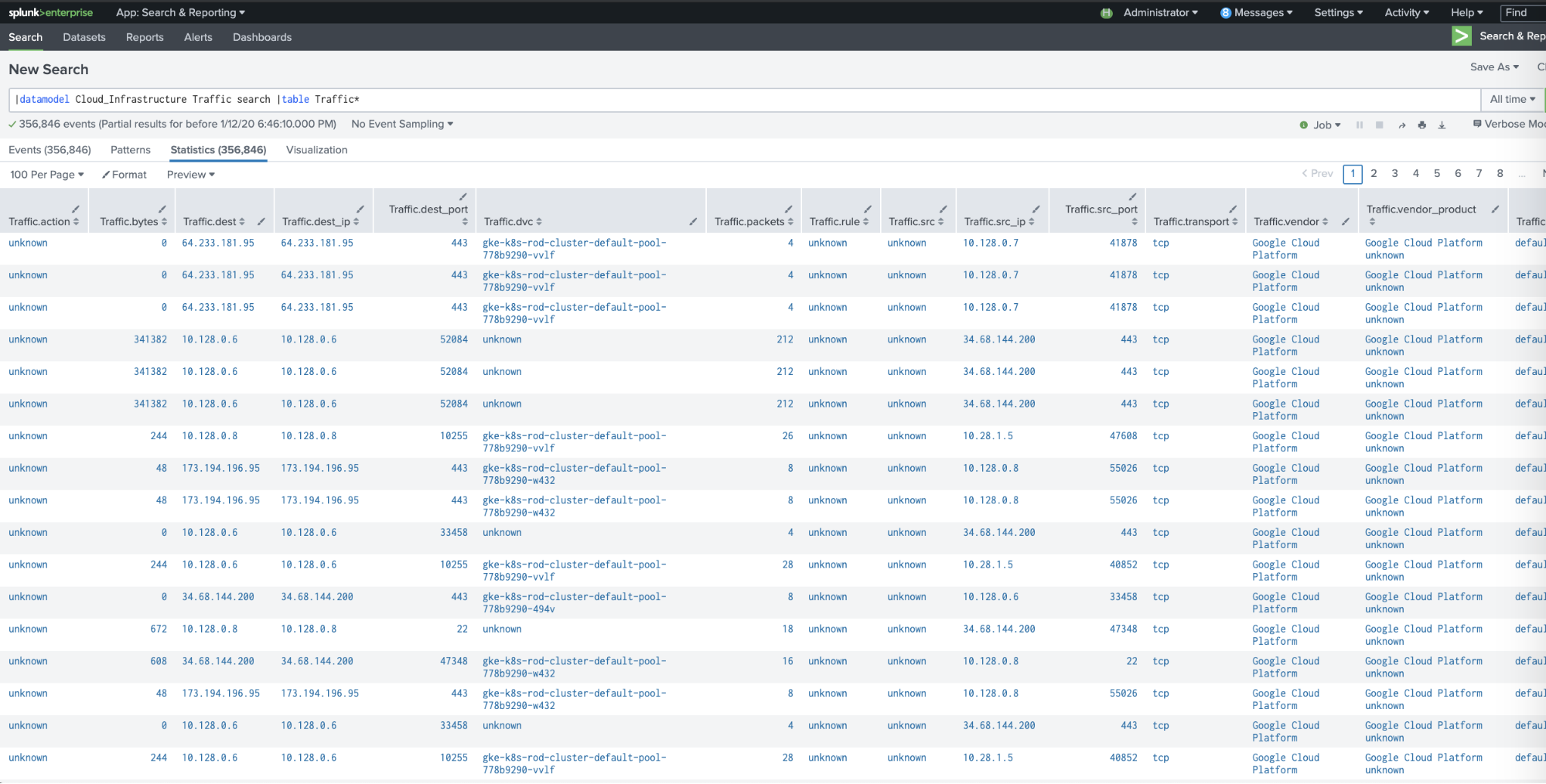Switch to the Visualization tab
The width and height of the screenshot is (1546, 784).
click(x=316, y=150)
